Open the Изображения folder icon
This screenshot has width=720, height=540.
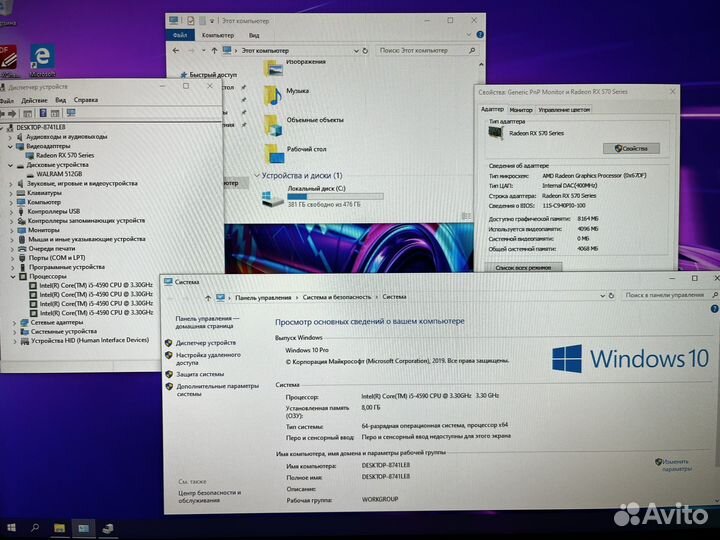coord(273,68)
